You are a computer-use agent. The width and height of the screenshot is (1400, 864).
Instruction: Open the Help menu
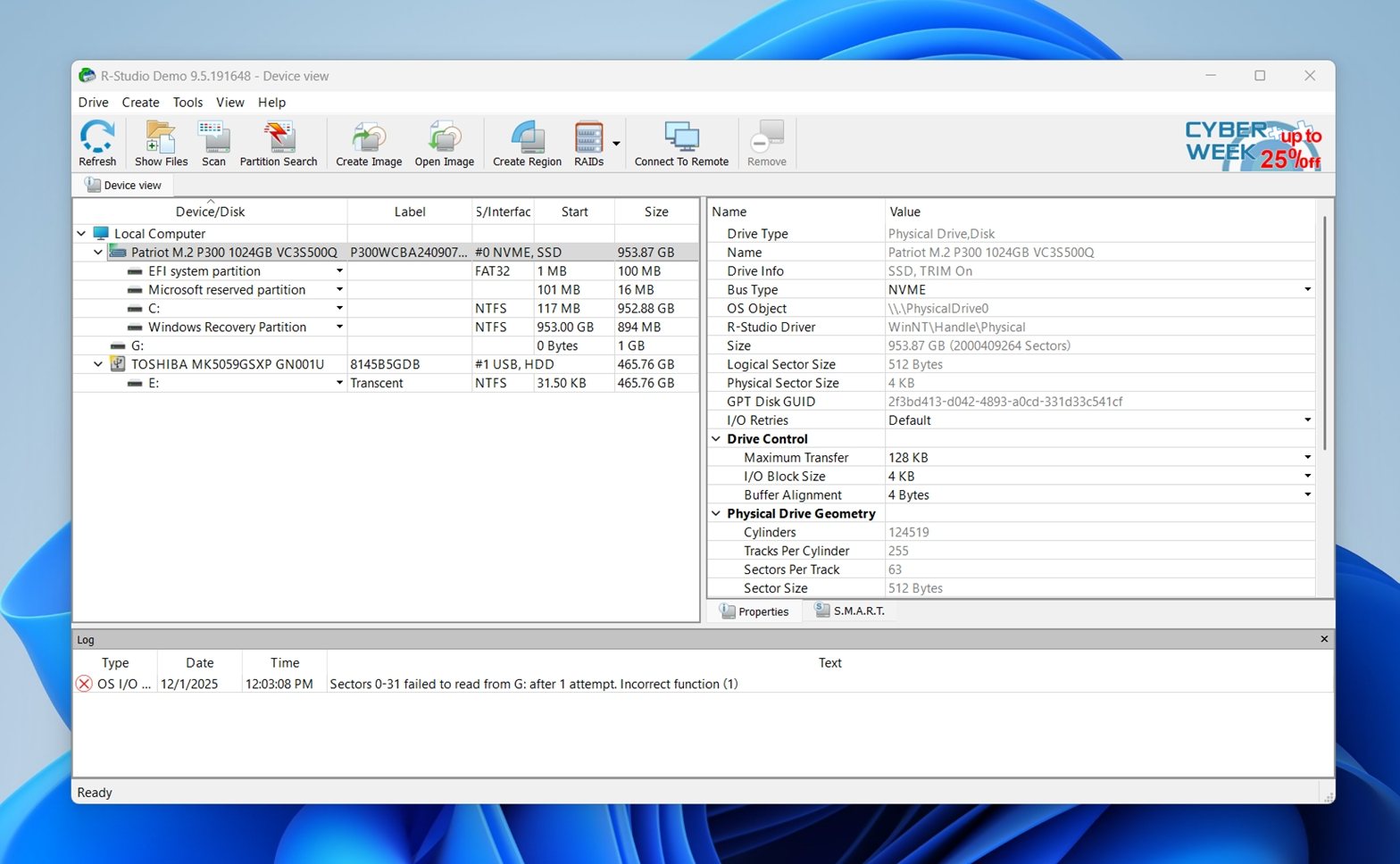pos(272,103)
